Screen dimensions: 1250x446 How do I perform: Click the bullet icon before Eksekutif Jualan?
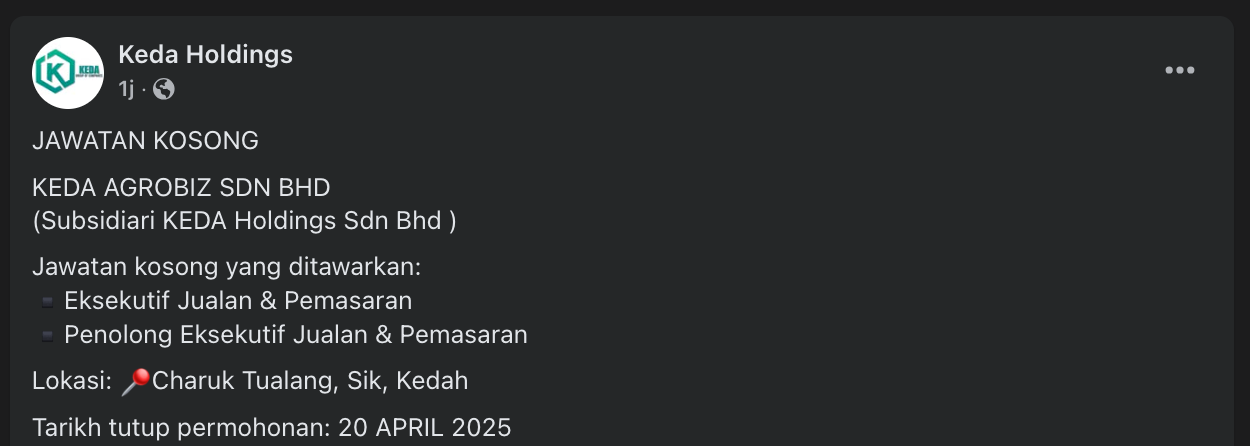click(x=46, y=302)
